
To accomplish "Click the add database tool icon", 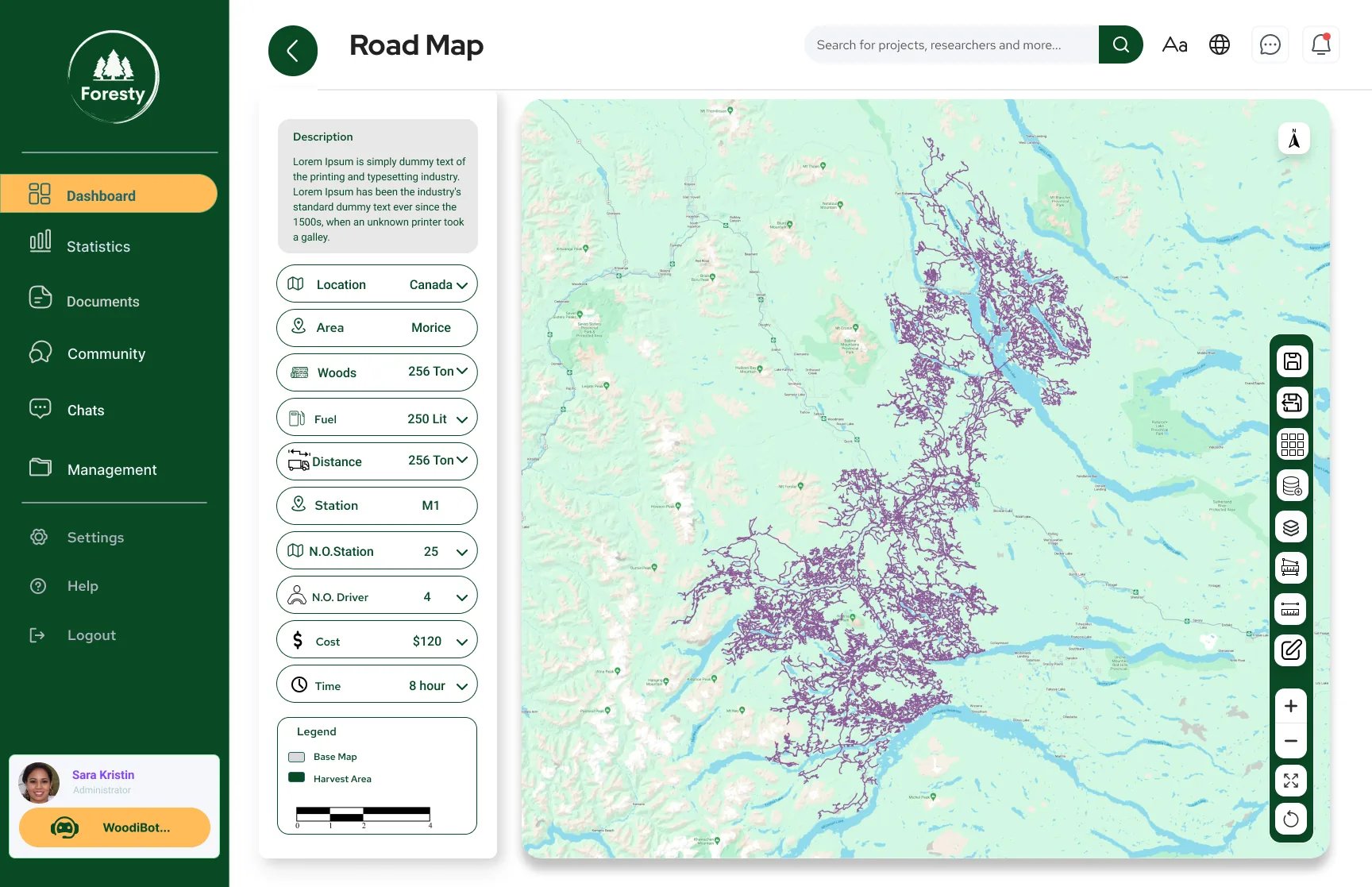I will 1292,485.
